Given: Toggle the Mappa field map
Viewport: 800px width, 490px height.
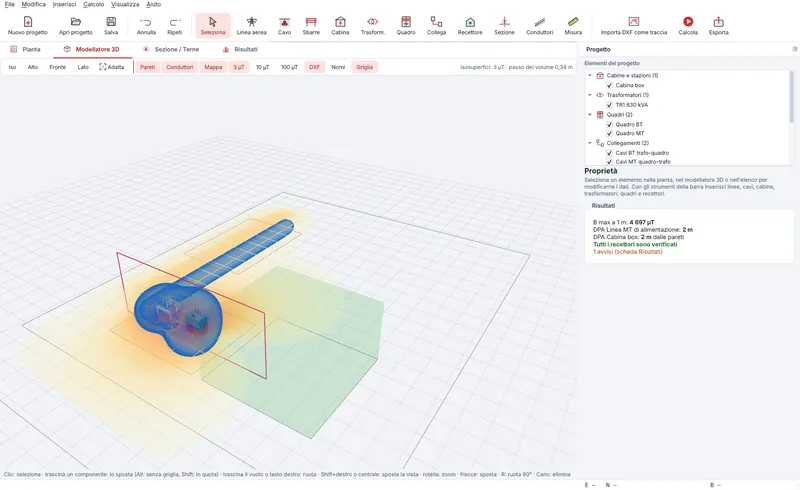Looking at the screenshot, I should (x=213, y=67).
